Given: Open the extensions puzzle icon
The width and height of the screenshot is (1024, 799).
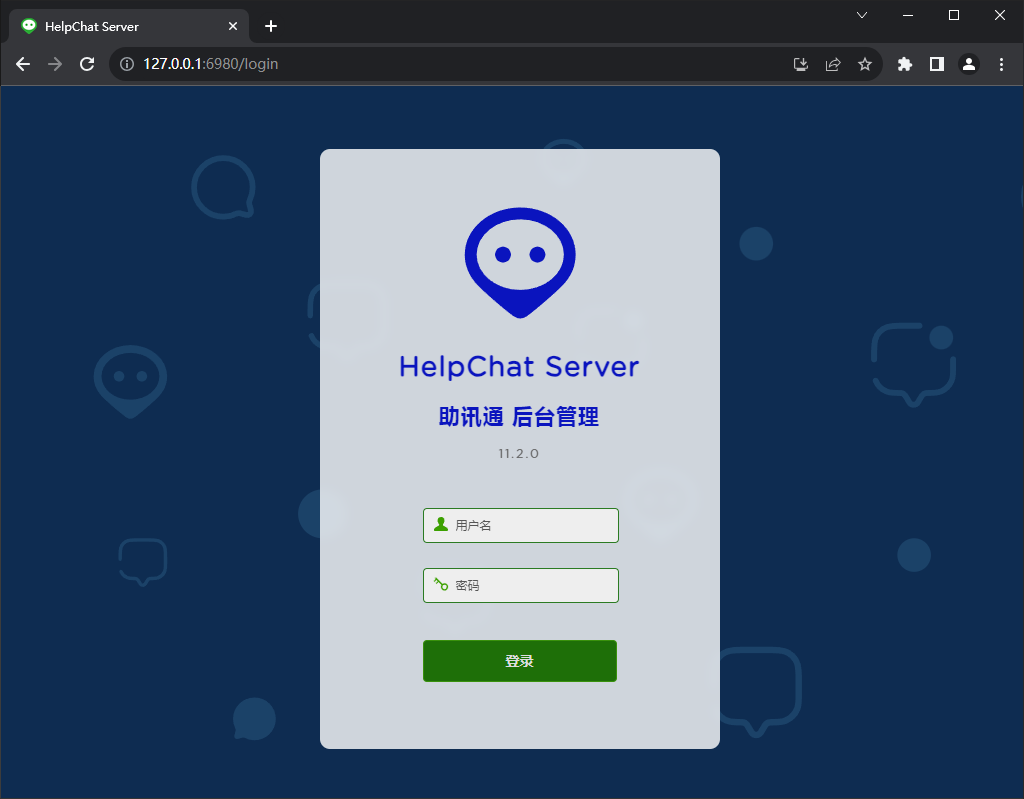Looking at the screenshot, I should [904, 64].
